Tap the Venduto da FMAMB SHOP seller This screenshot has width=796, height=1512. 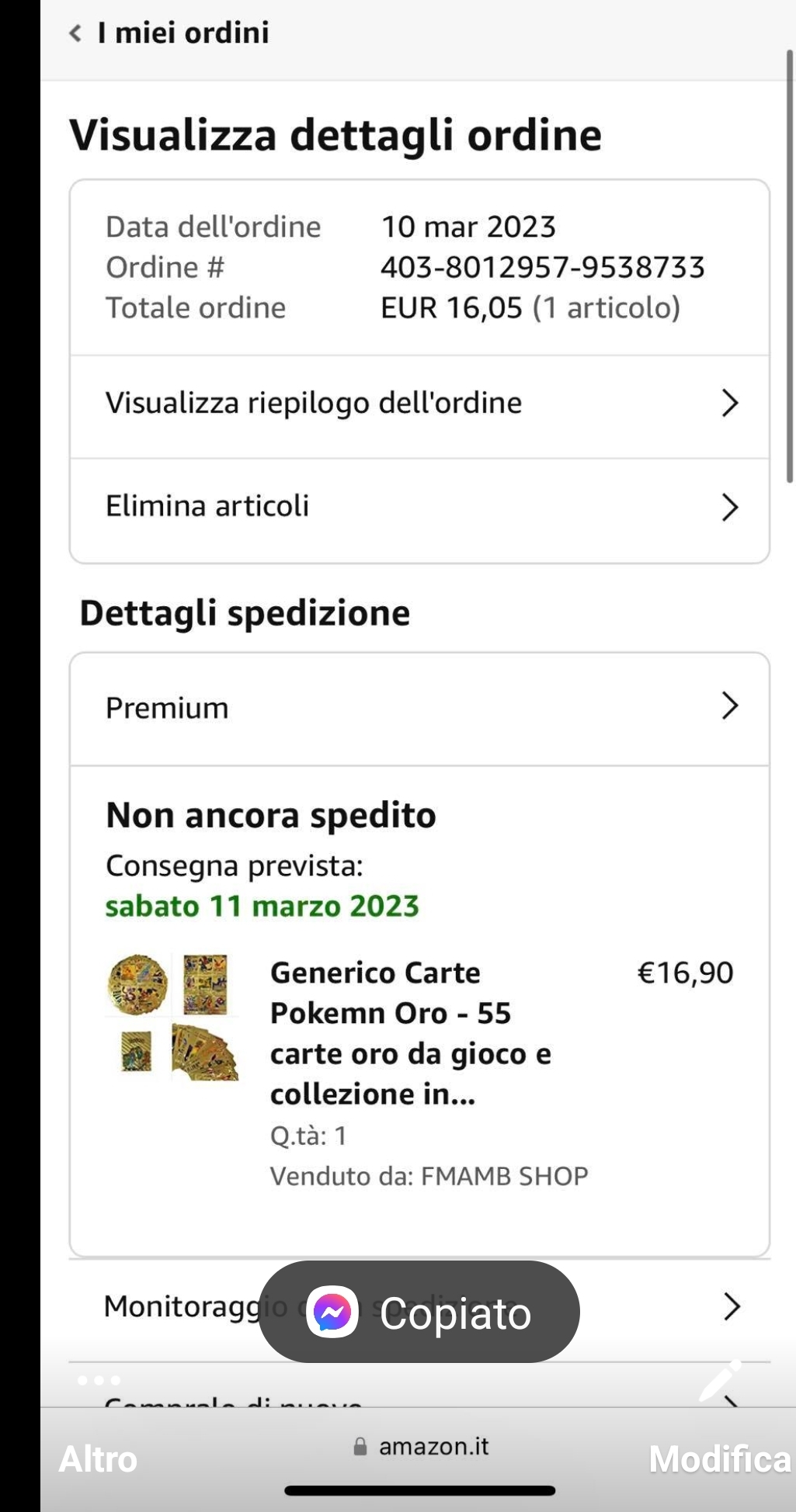(x=429, y=1176)
